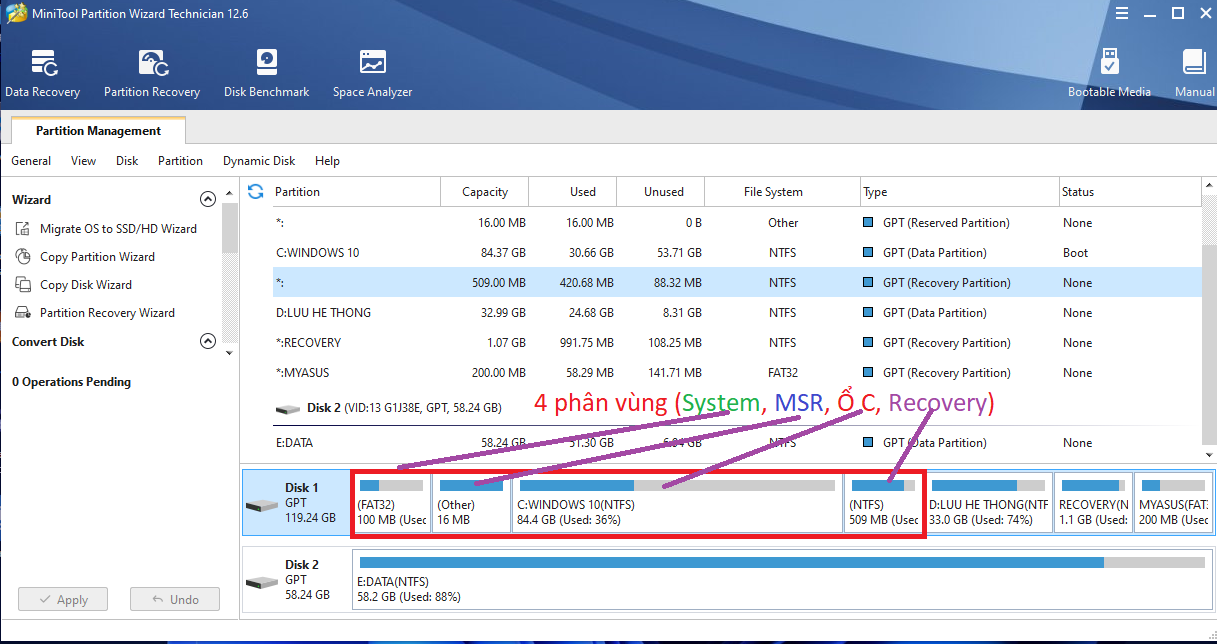The width and height of the screenshot is (1217, 644).
Task: Select RECOVERY 1.1 GB block in disk map
Action: (x=1094, y=503)
